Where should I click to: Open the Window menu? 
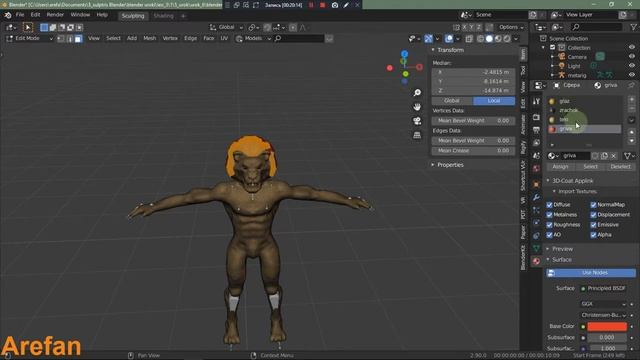click(x=80, y=15)
